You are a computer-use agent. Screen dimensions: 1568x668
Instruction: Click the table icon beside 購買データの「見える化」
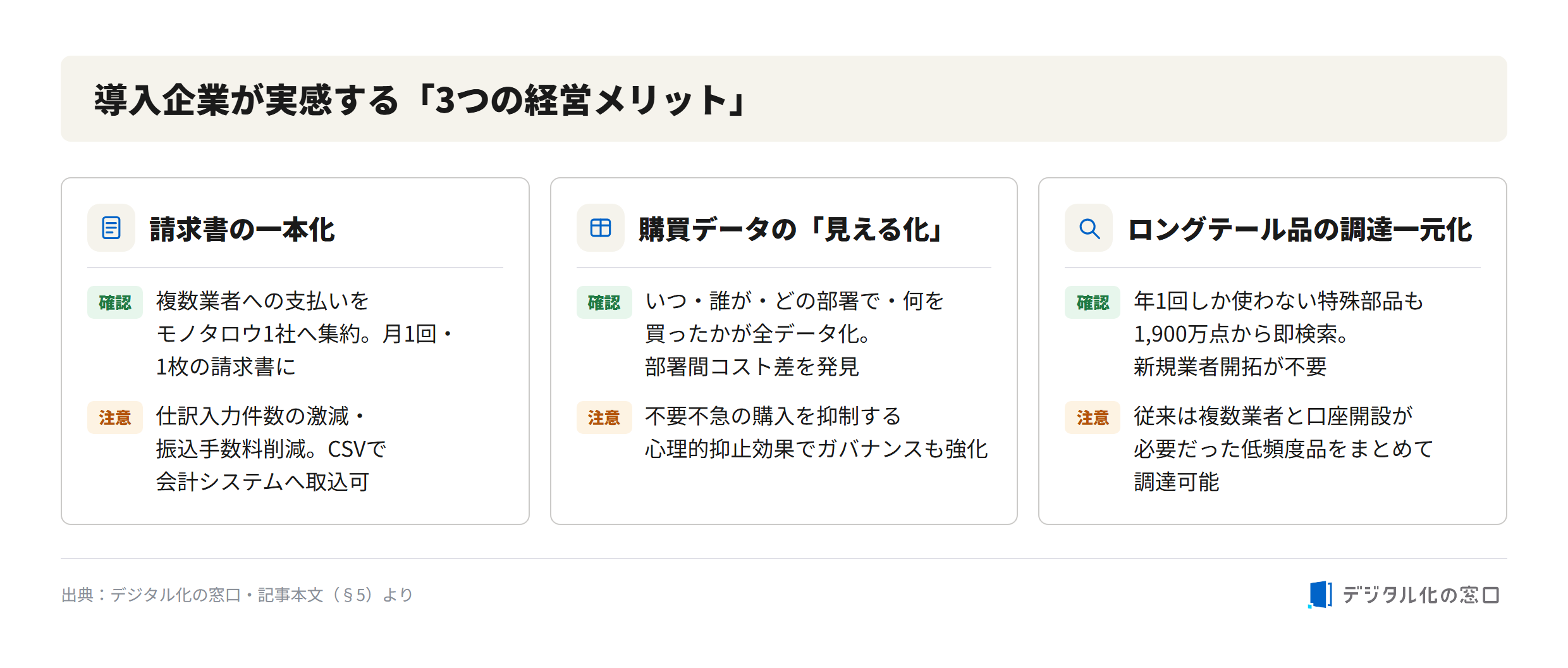(600, 228)
